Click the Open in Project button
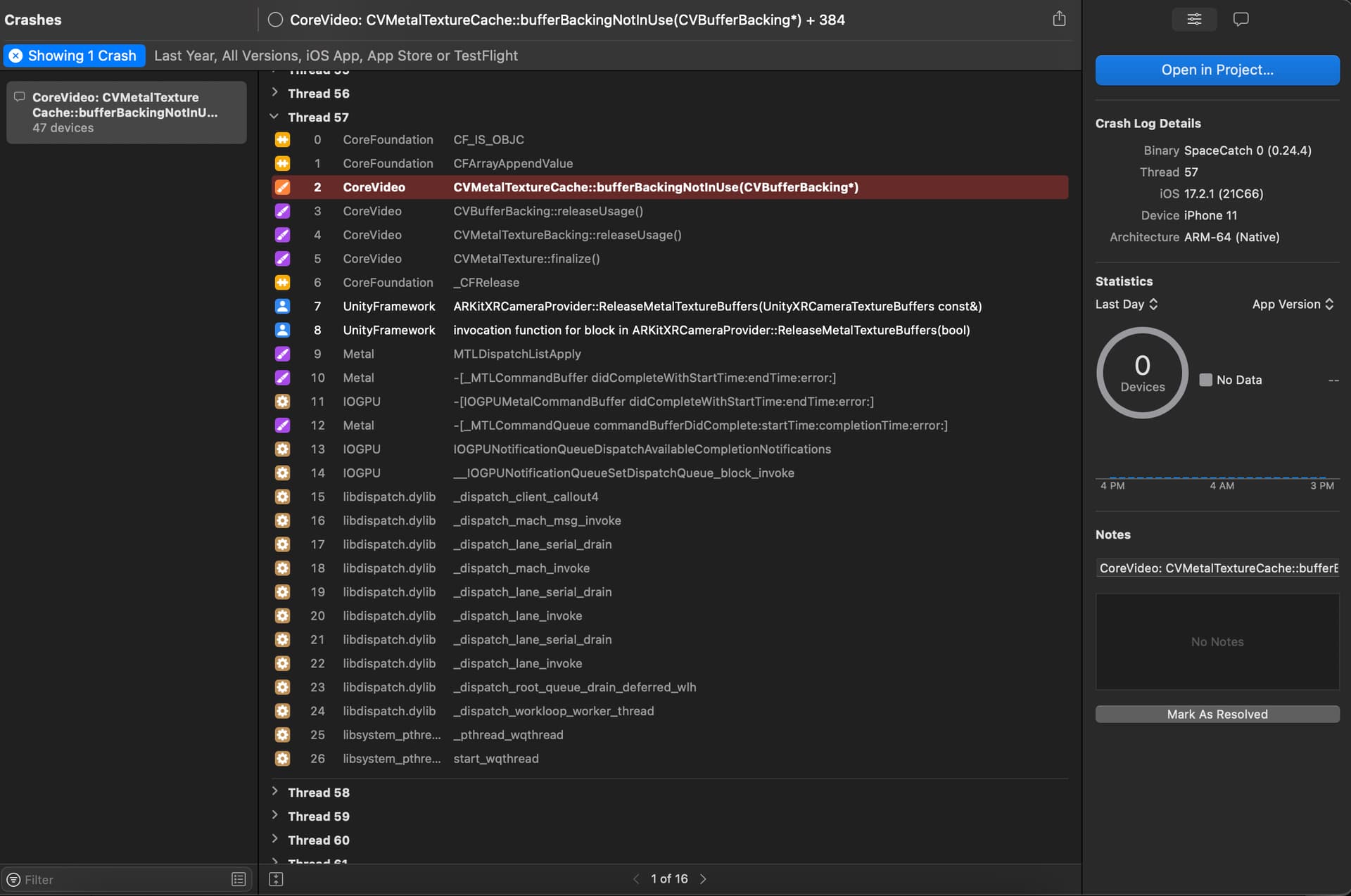 coord(1217,70)
